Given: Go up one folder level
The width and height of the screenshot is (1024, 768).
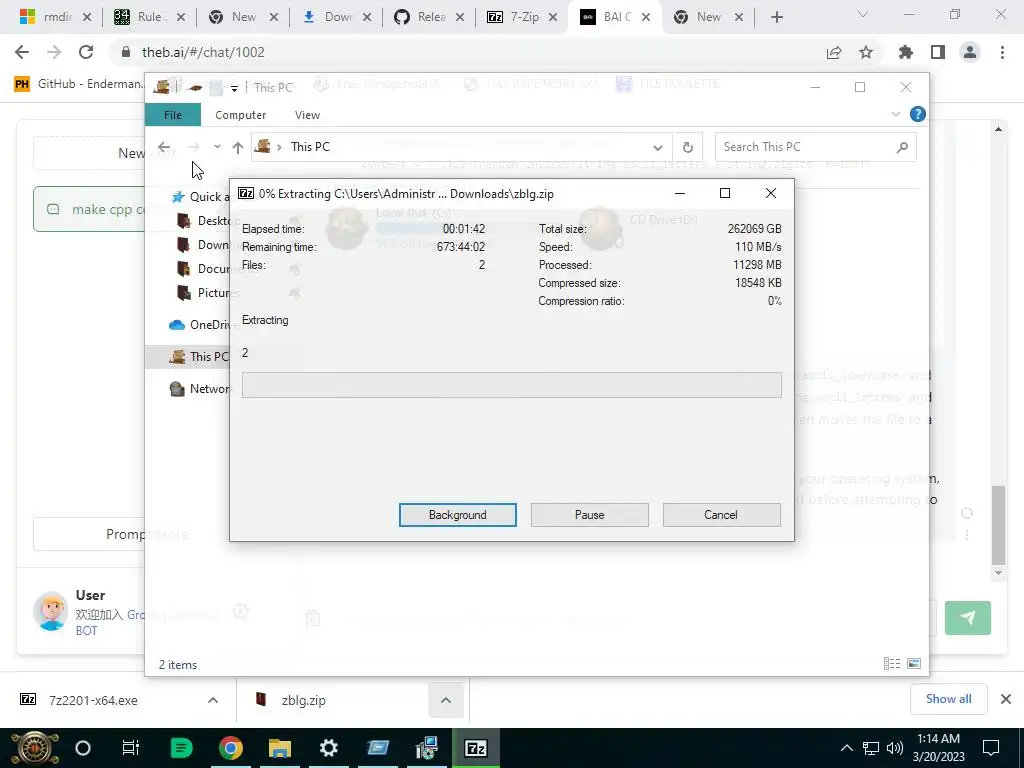Looking at the screenshot, I should [x=238, y=147].
